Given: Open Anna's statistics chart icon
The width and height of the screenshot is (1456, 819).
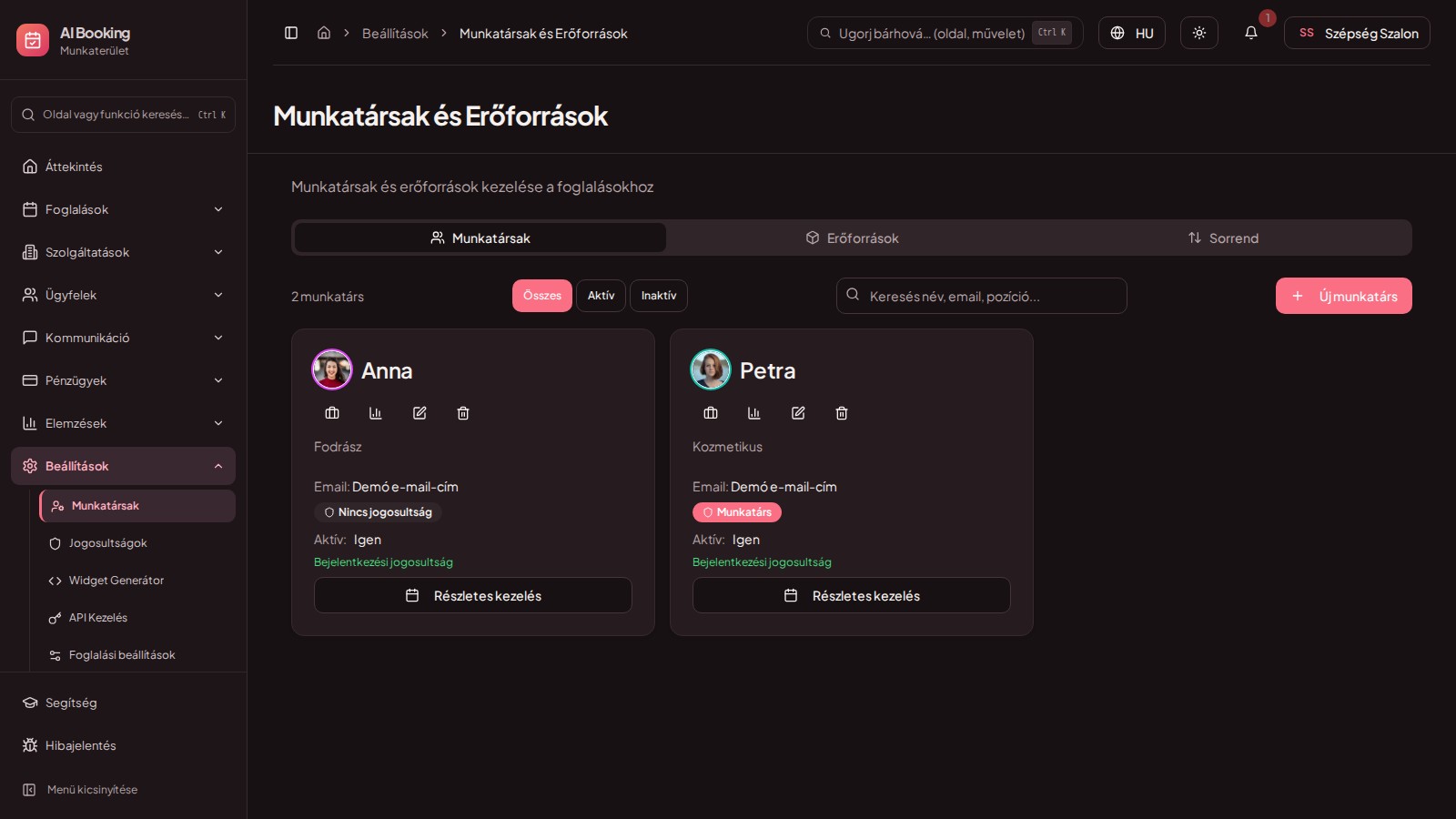Looking at the screenshot, I should 376,413.
